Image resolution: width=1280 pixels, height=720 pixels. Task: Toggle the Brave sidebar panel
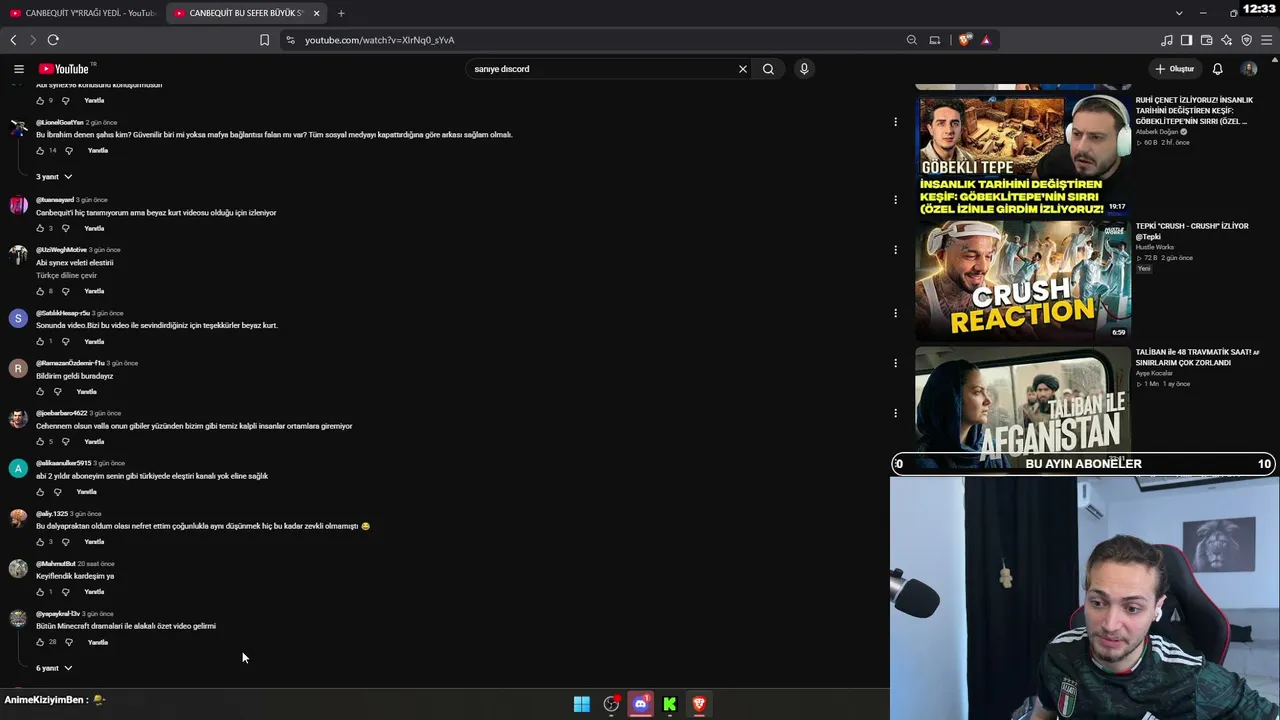[x=1186, y=40]
